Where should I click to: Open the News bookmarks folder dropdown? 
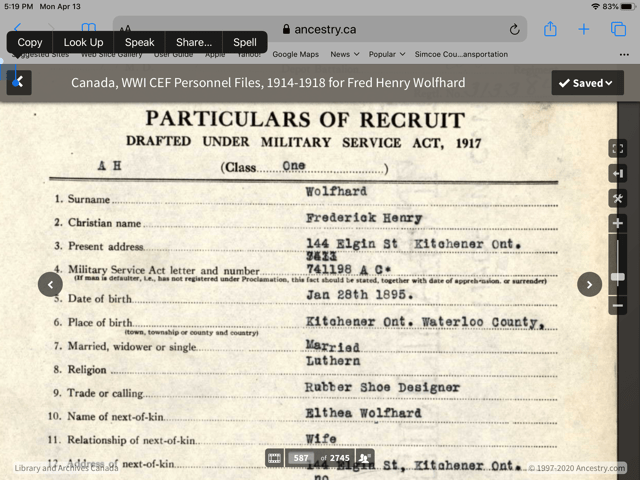click(345, 54)
